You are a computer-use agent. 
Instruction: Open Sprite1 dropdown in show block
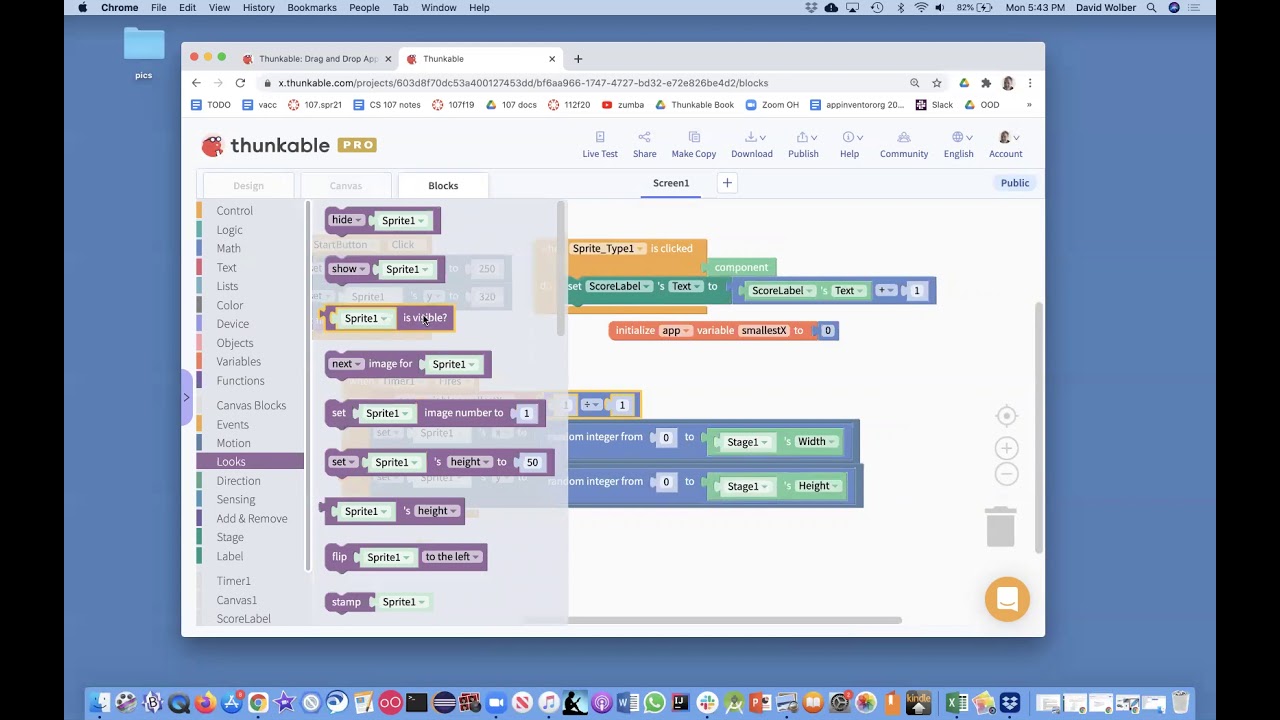(406, 269)
